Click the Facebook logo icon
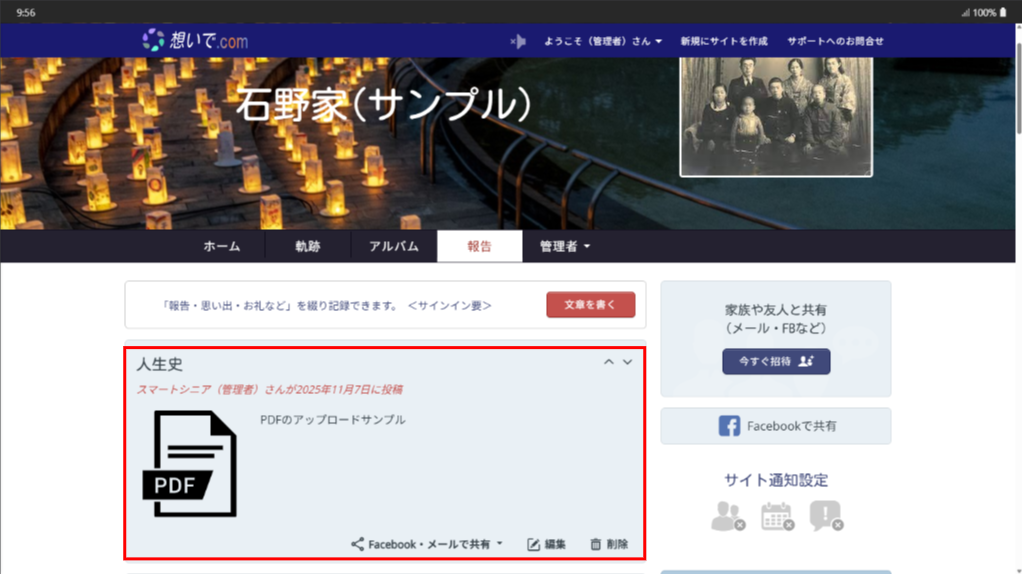Image resolution: width=1022 pixels, height=574 pixels. (x=730, y=426)
